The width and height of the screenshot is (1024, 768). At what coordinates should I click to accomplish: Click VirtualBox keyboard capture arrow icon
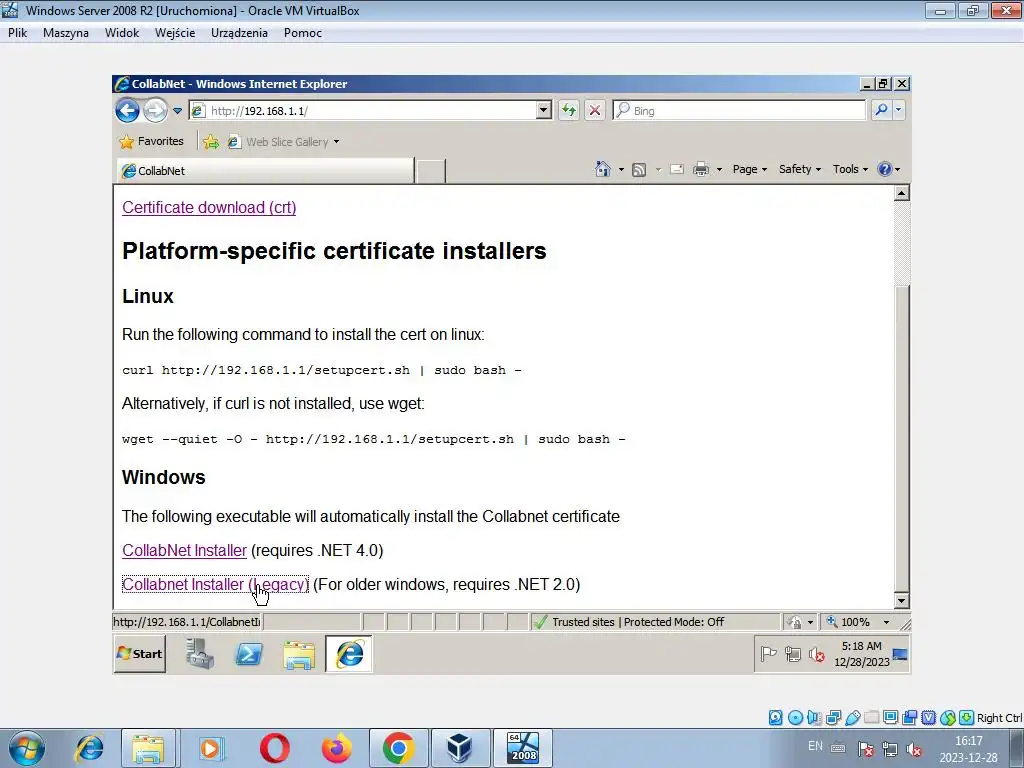click(967, 718)
